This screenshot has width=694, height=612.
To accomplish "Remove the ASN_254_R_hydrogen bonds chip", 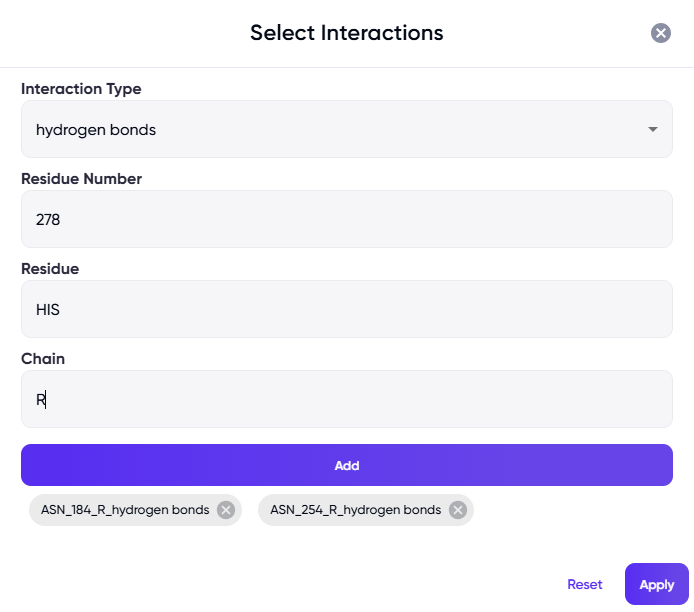I will [x=458, y=510].
